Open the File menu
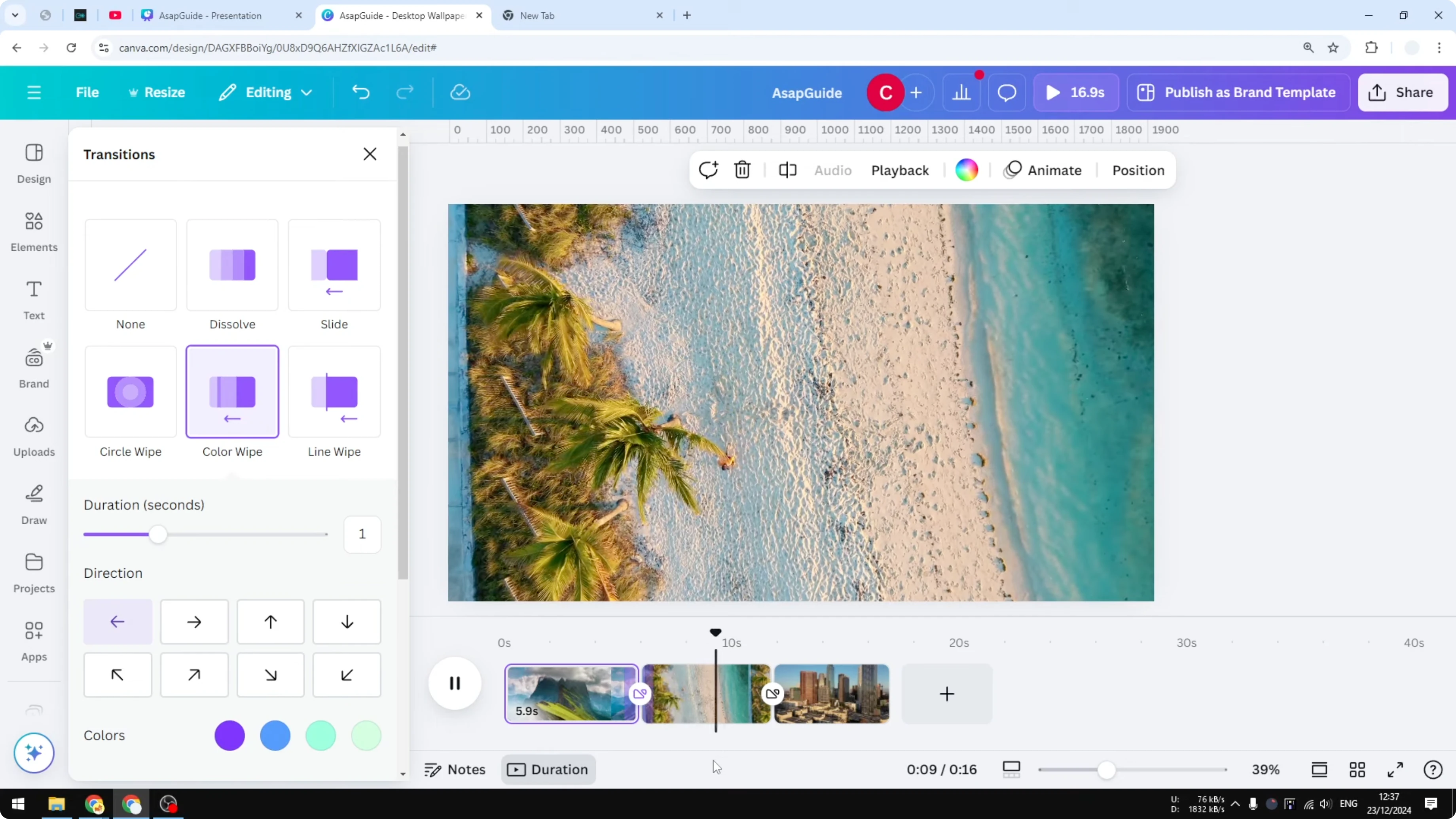The height and width of the screenshot is (819, 1456). (87, 92)
